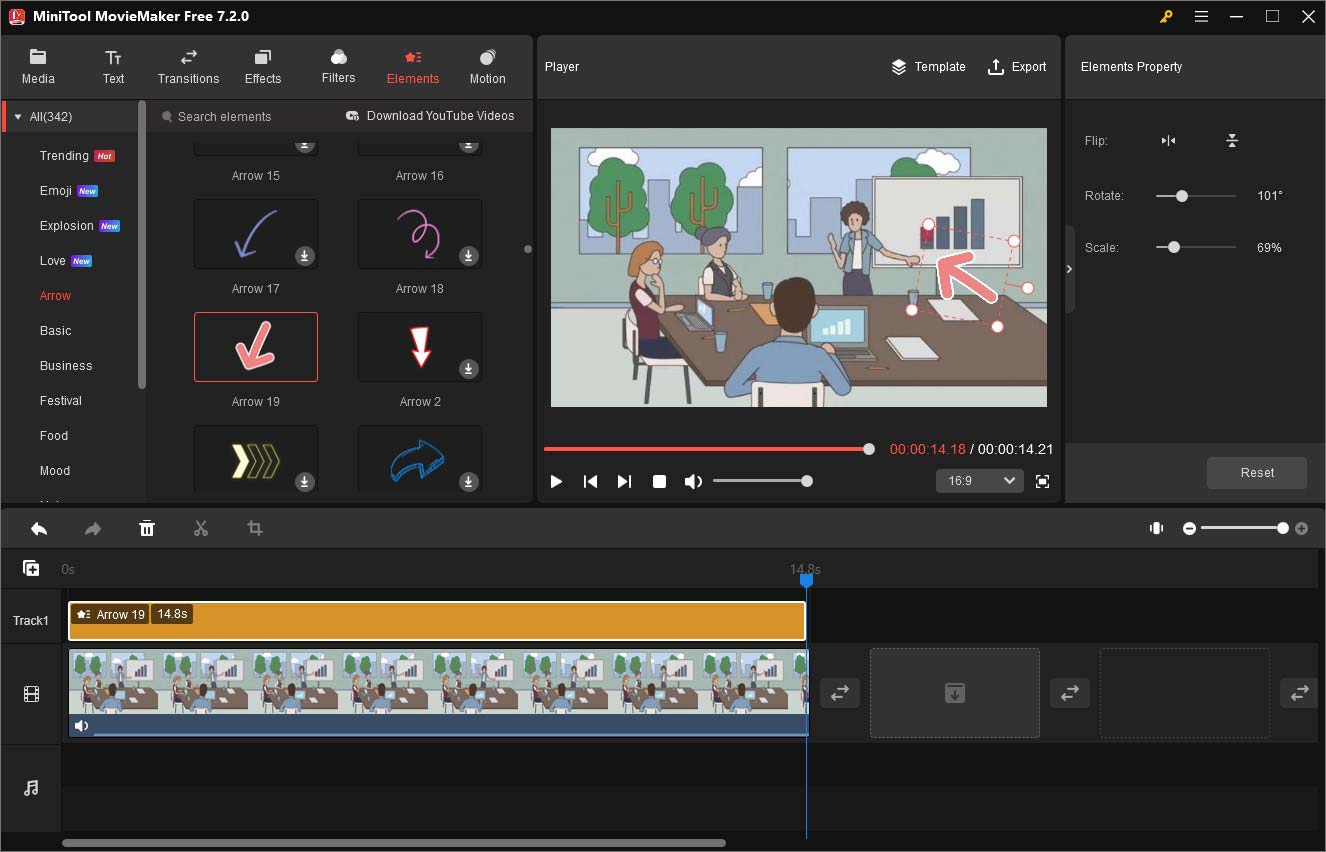Image resolution: width=1326 pixels, height=852 pixels.
Task: Download the yellow chevron arrow element
Action: pyautogui.click(x=305, y=482)
